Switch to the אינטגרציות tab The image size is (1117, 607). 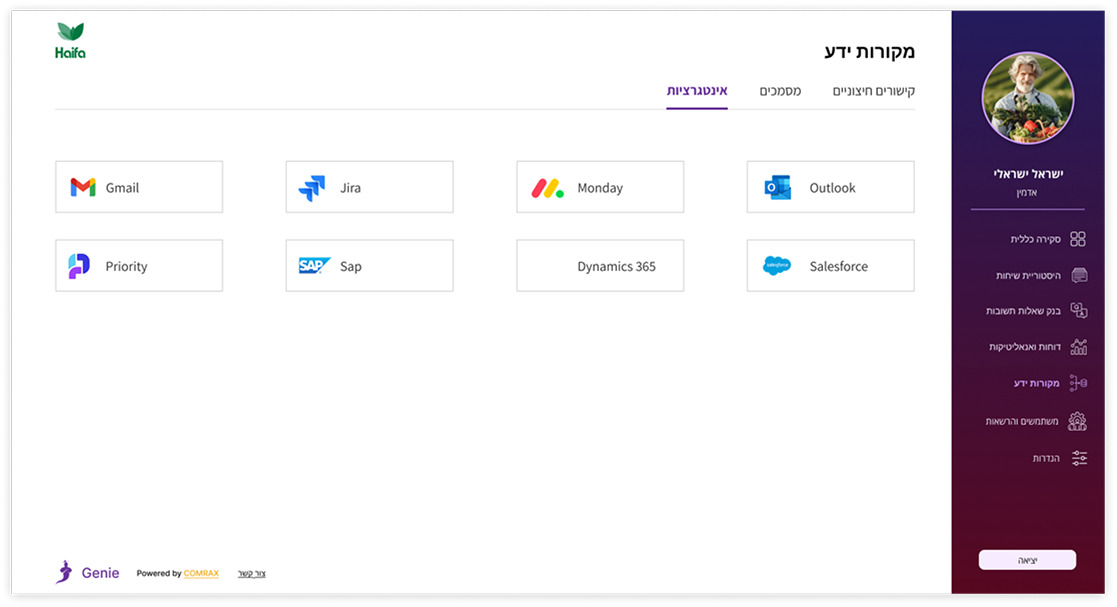[698, 88]
